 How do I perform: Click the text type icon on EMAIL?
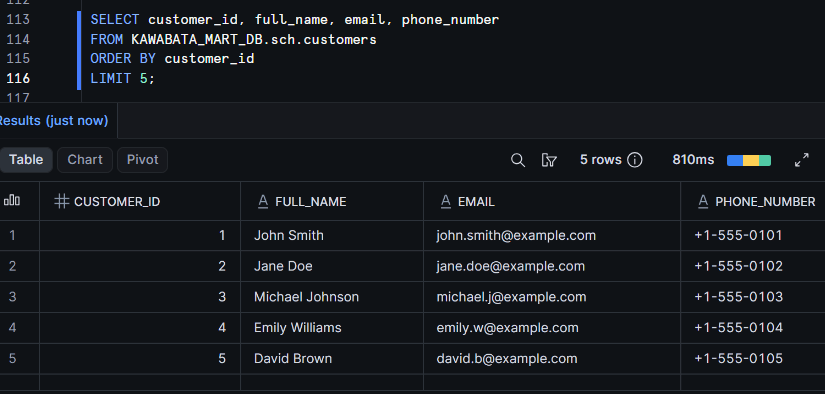pos(446,201)
